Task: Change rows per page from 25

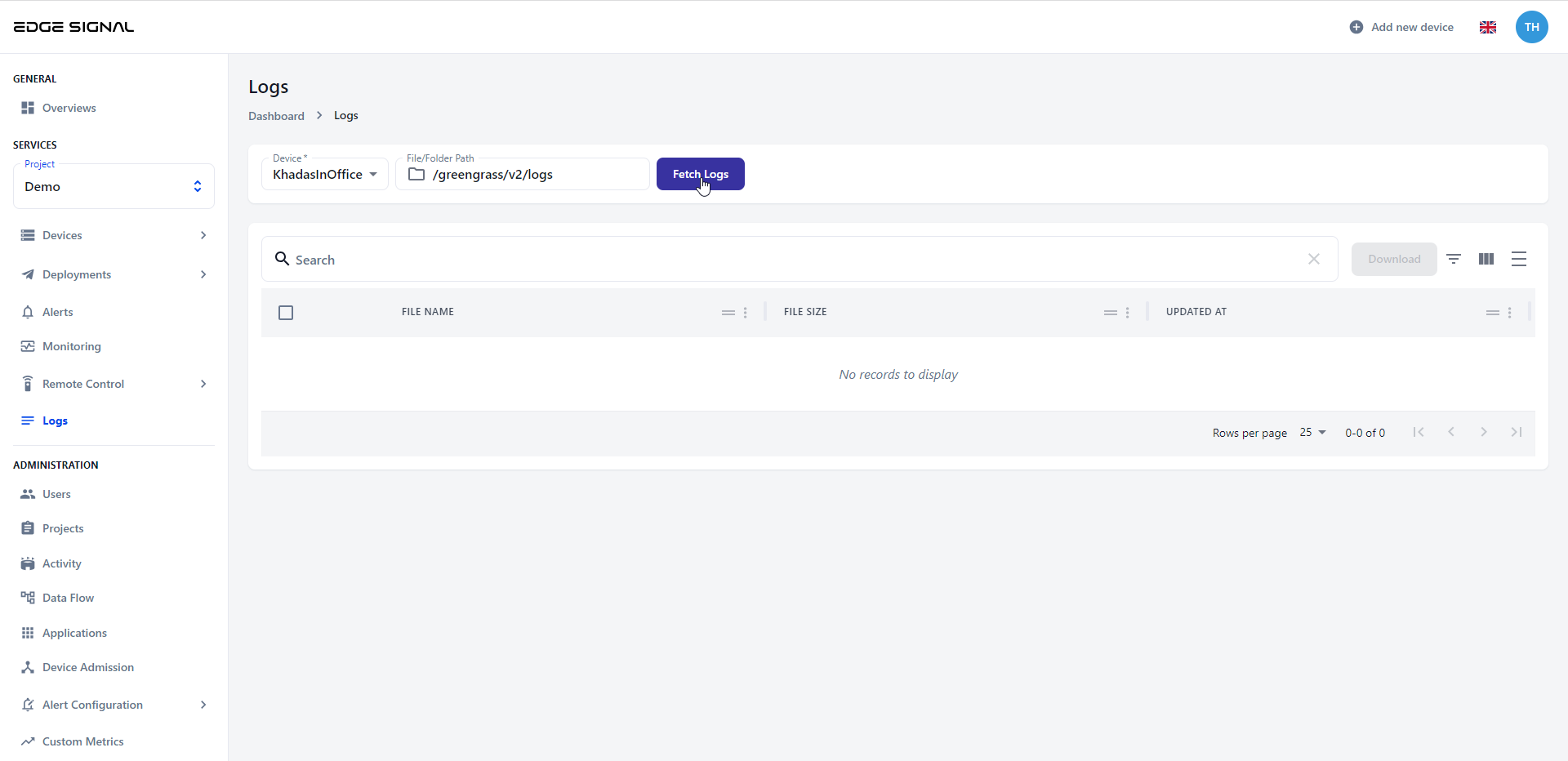Action: [x=1312, y=433]
